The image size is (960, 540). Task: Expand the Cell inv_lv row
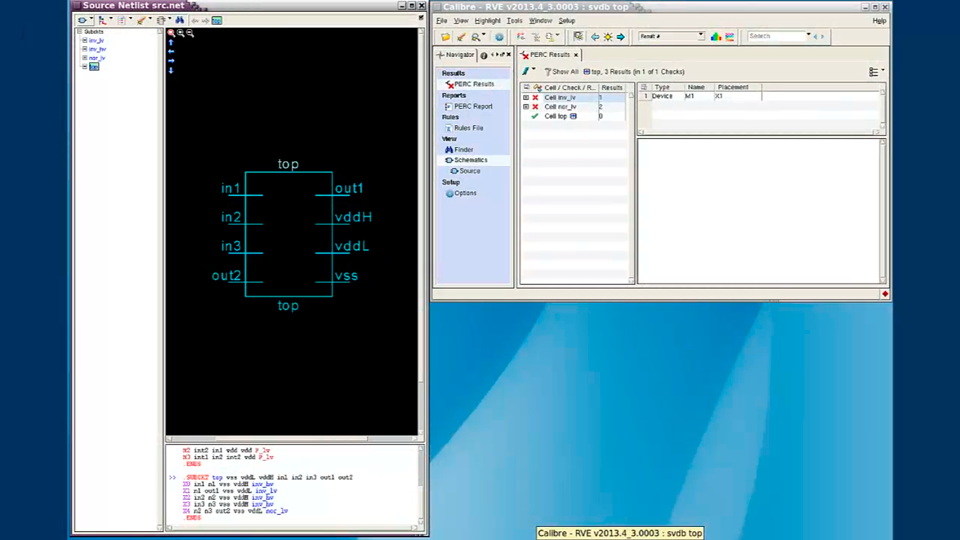[x=526, y=97]
